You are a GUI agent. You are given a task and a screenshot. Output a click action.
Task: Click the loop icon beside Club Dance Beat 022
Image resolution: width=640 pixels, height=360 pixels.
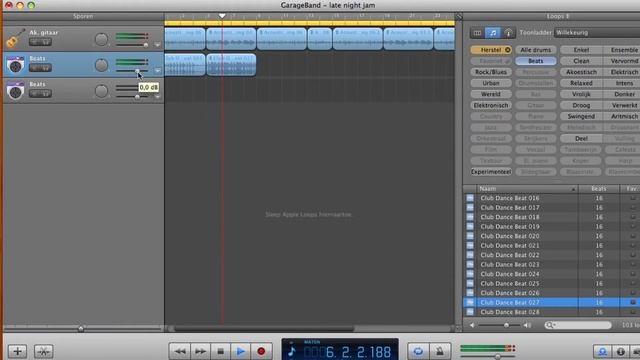[x=470, y=255]
